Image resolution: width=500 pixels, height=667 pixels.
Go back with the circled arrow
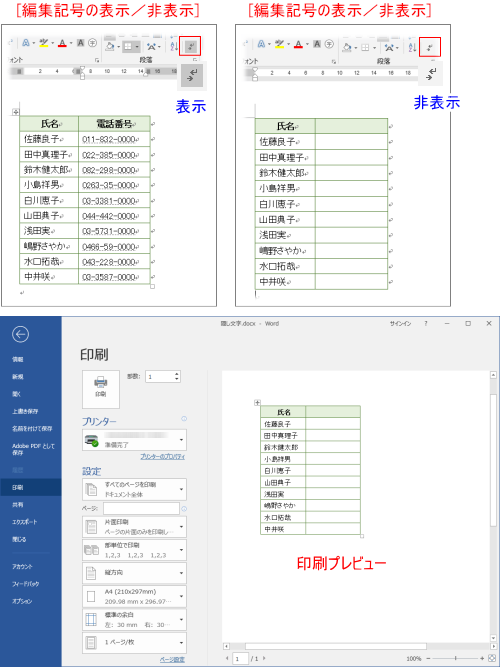(20, 334)
